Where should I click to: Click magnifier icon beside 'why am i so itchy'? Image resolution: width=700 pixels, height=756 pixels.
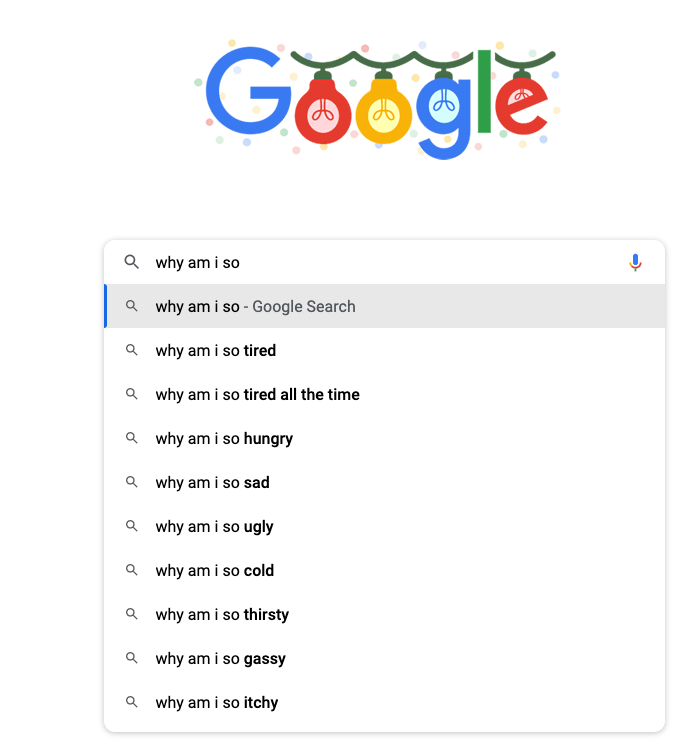(x=132, y=702)
